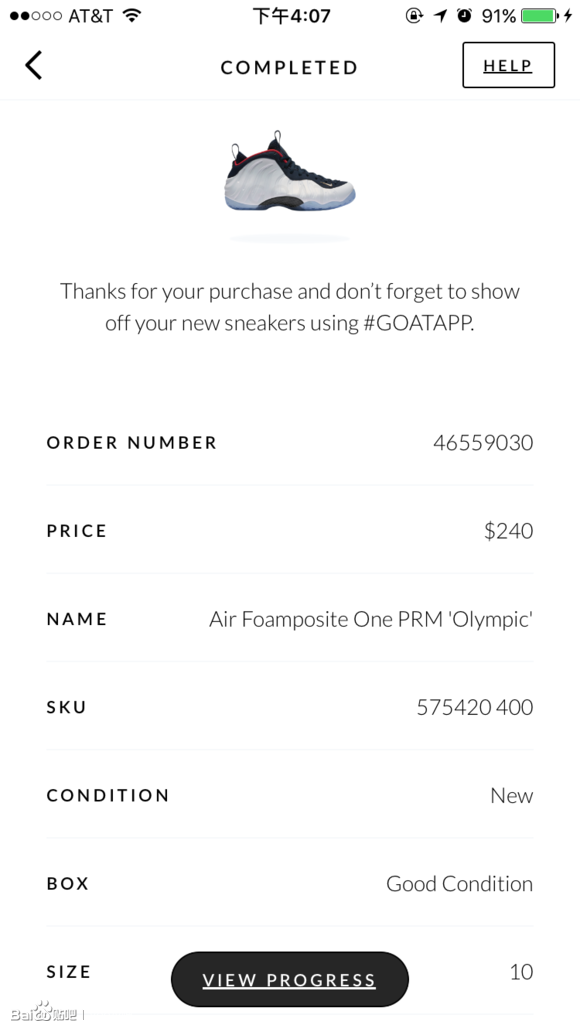Image resolution: width=580 pixels, height=1032 pixels.
Task: Tap the alarm clock status icon
Action: pyautogui.click(x=465, y=15)
